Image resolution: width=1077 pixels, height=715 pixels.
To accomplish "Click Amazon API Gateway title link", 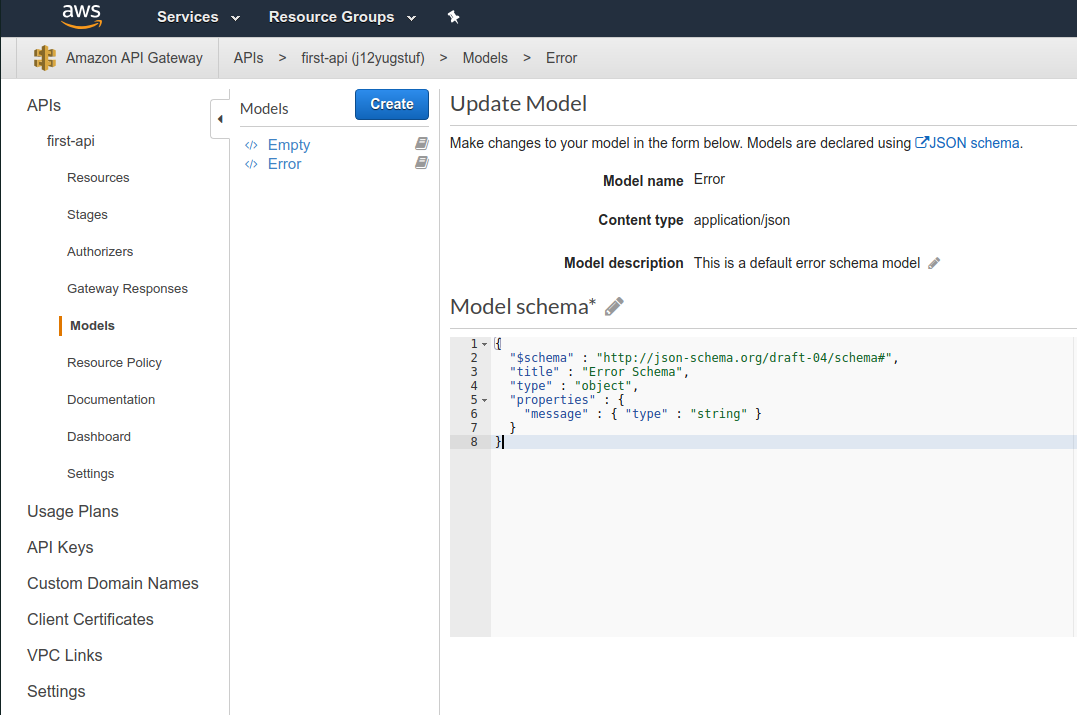I will tap(134, 58).
